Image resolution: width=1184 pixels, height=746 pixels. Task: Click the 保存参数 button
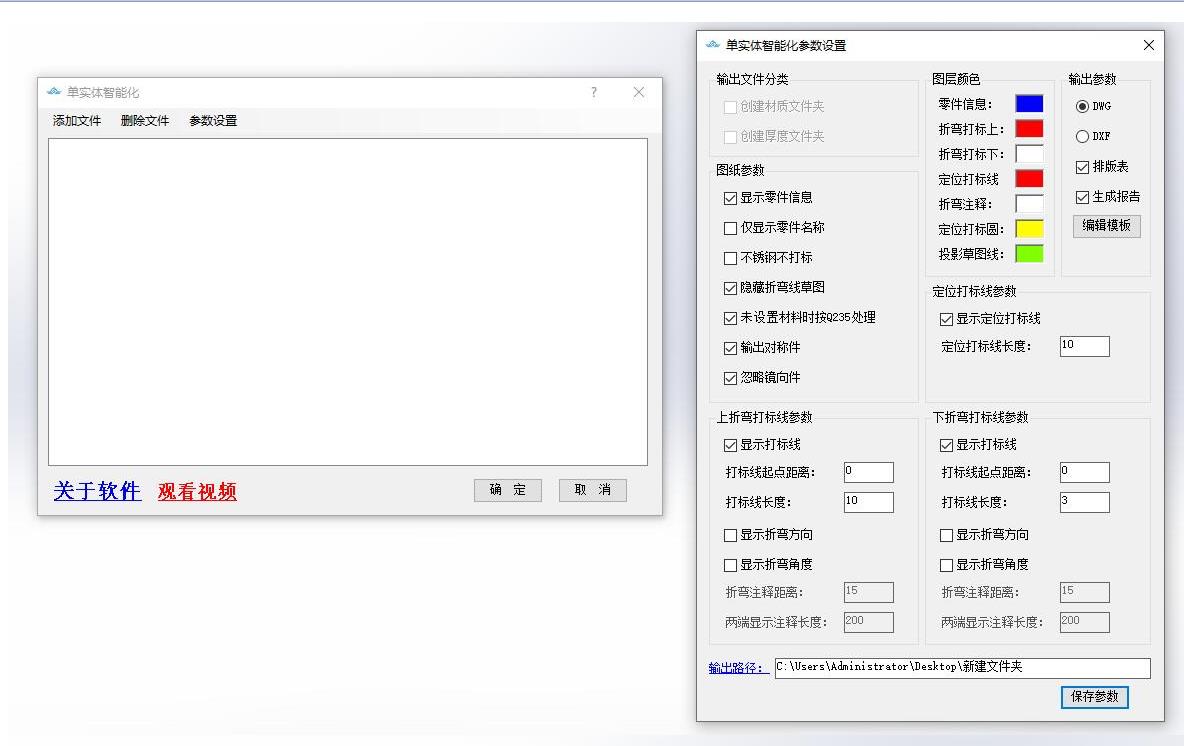[1094, 697]
